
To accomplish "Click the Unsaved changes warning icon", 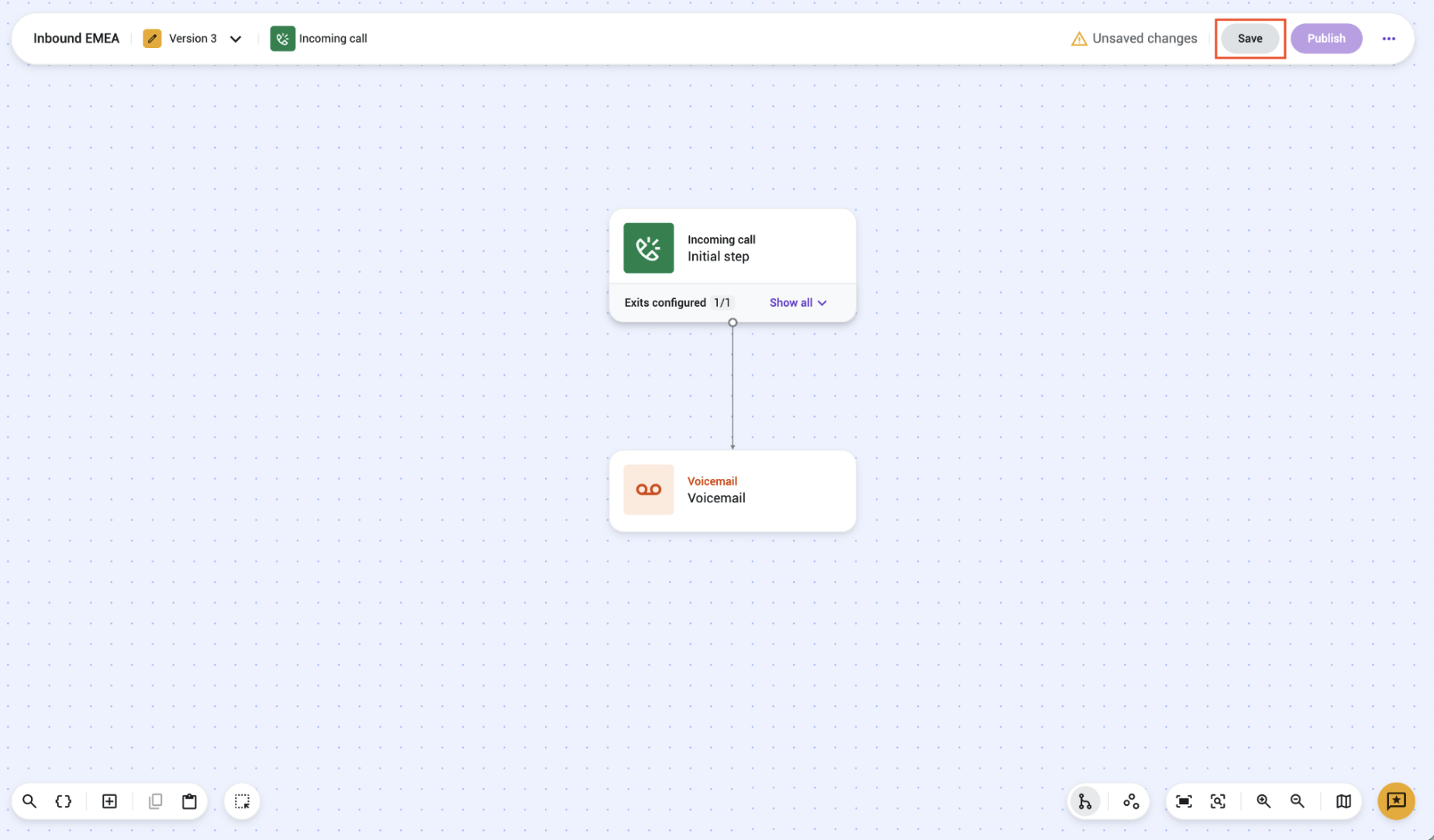I will coord(1078,39).
